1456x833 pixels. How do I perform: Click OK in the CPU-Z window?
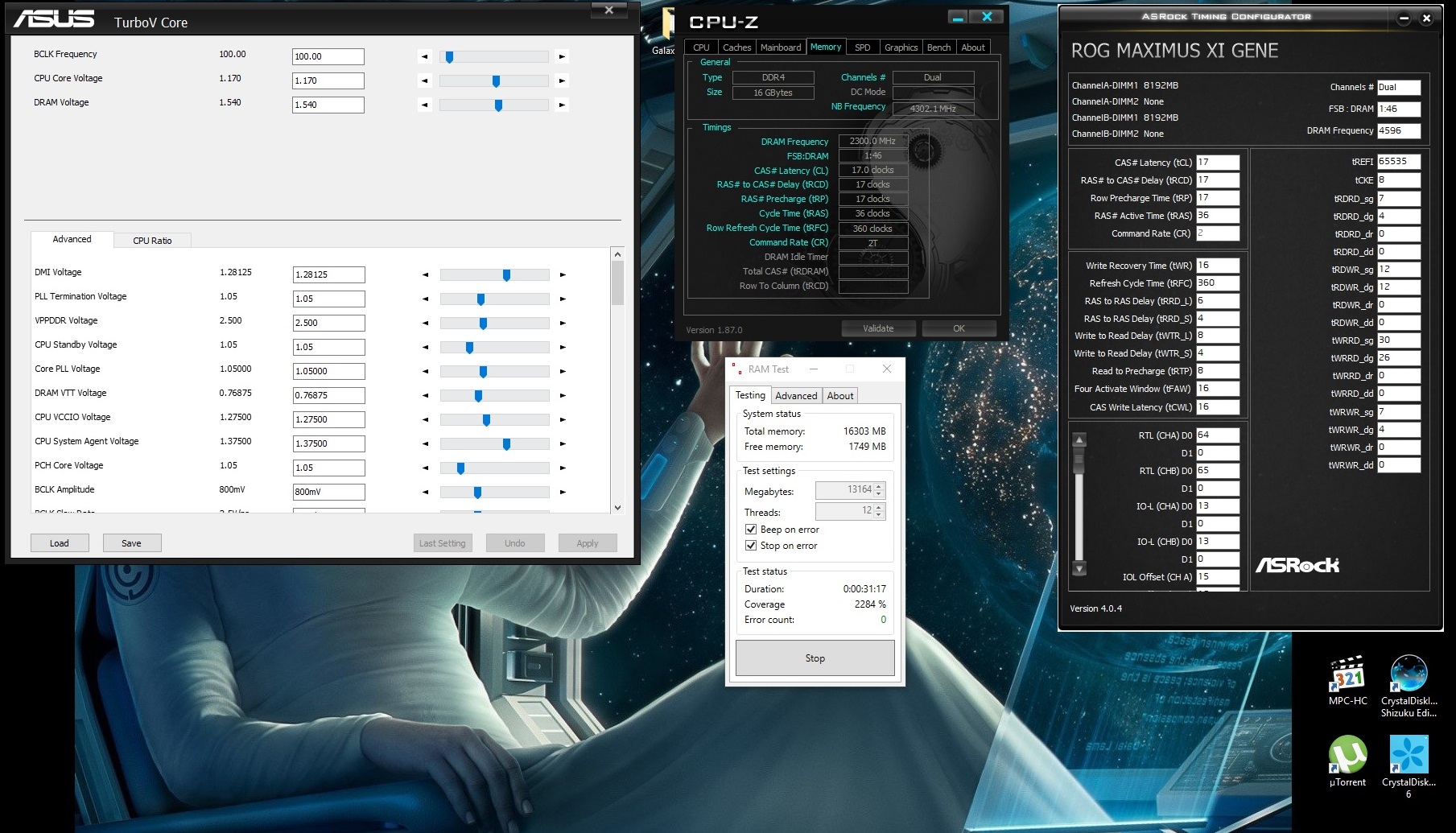pos(959,328)
